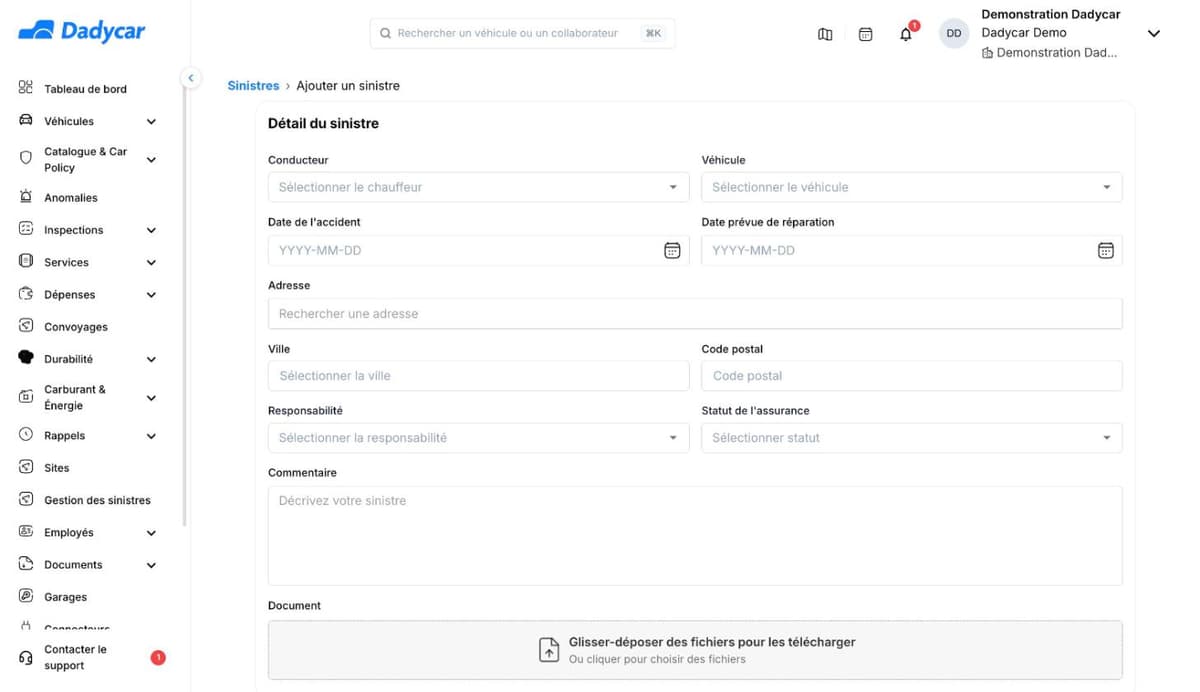The image size is (1200, 692).
Task: Click the Employés sidebar icon
Action: (26, 532)
